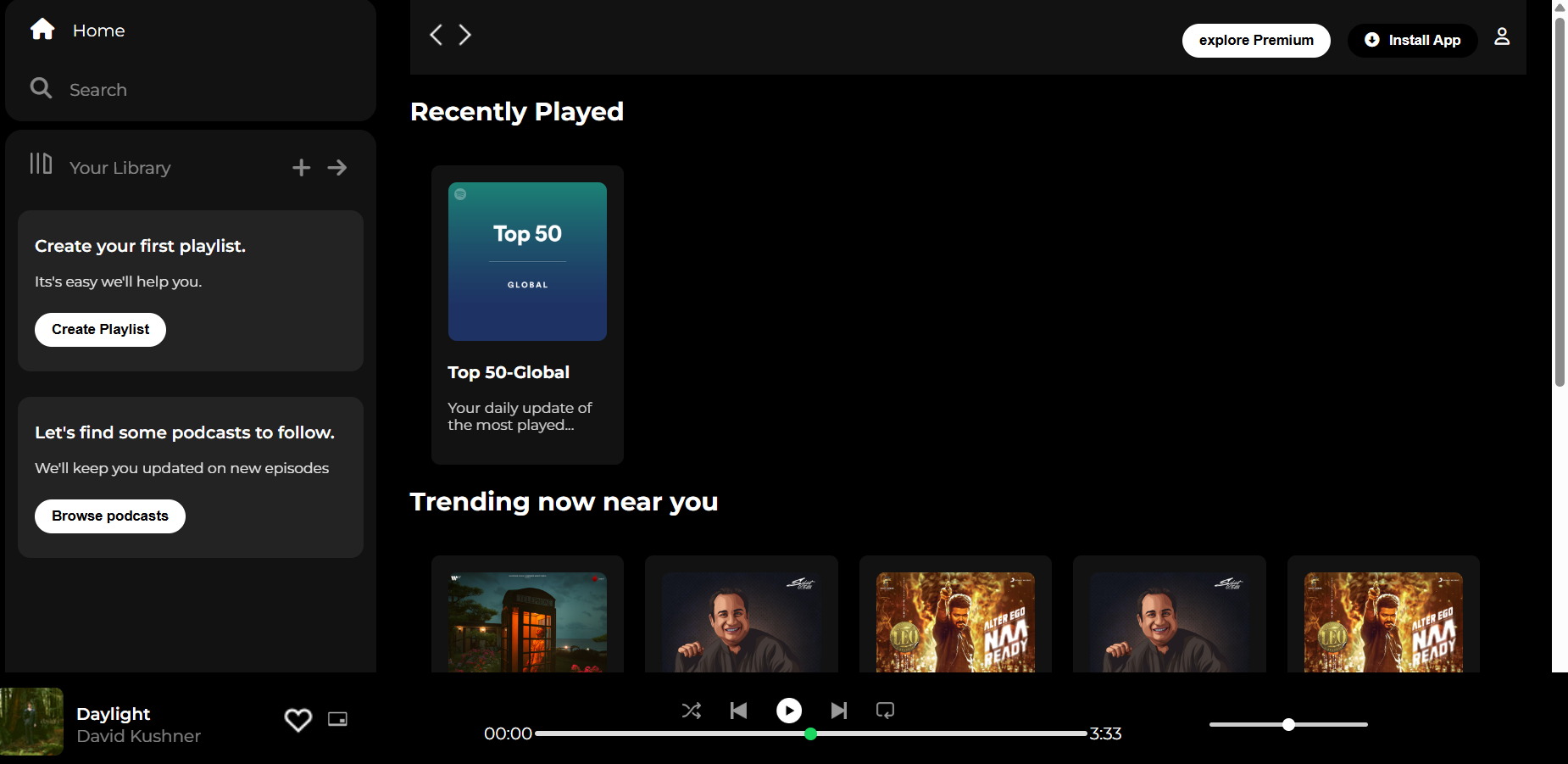The image size is (1568, 764).
Task: Click the Trending now near you heading
Action: [564, 502]
